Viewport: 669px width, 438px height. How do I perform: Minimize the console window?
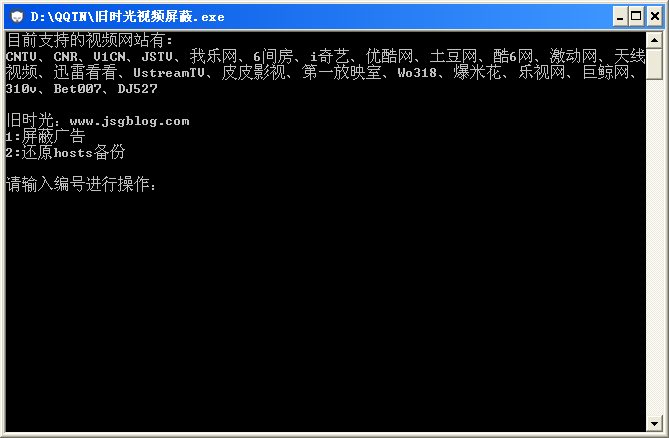coord(620,17)
